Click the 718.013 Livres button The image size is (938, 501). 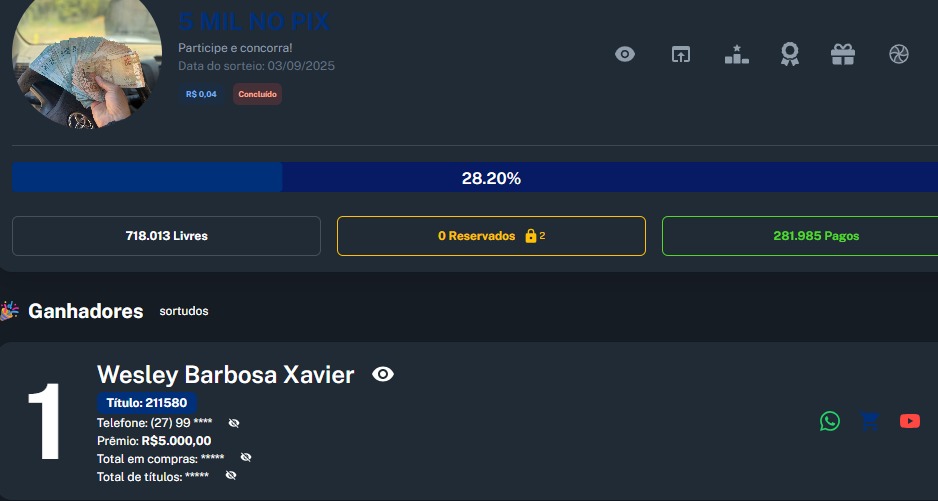pos(166,236)
